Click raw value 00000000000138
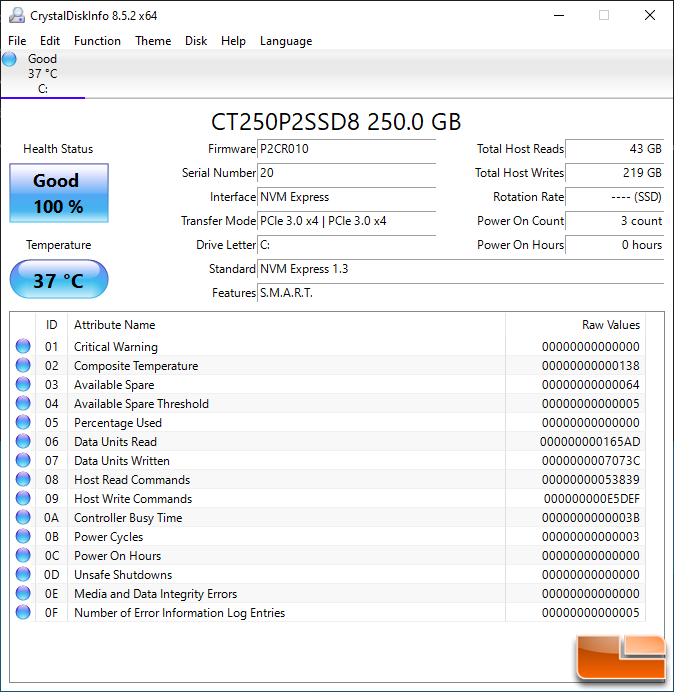This screenshot has height=692, width=674. [591, 366]
